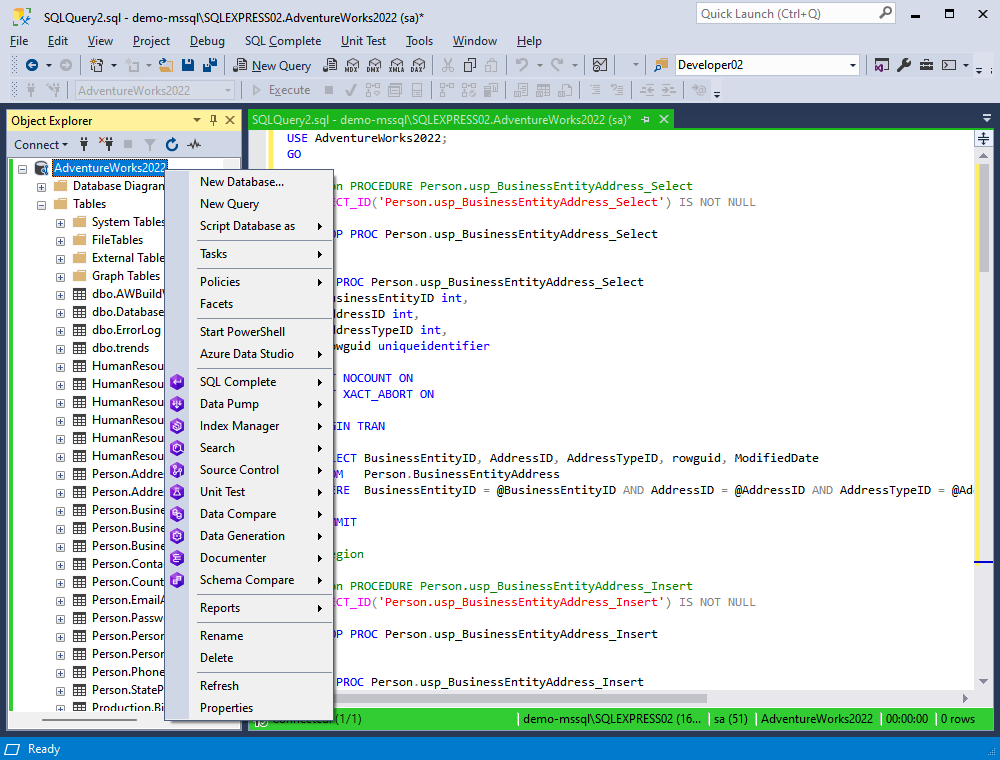The image size is (1000, 760).
Task: Select Properties in context menu
Action: click(261, 708)
